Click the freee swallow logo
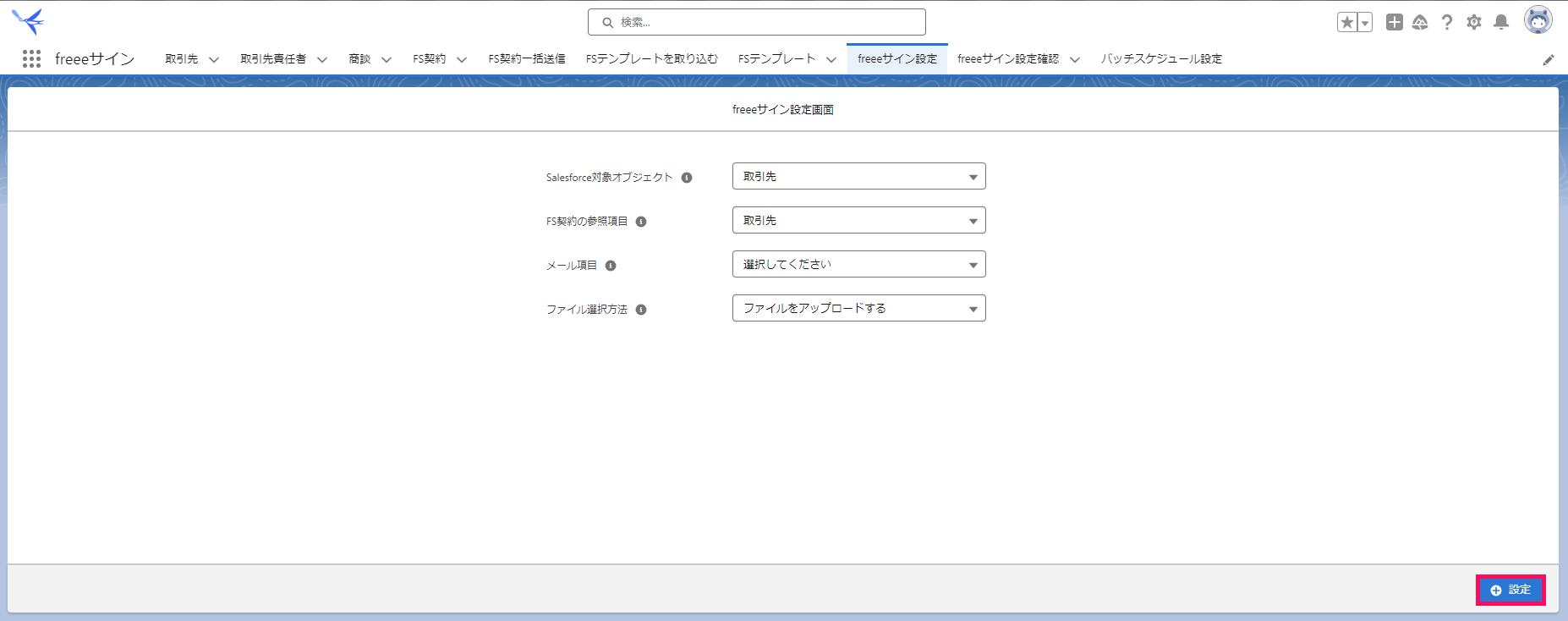The height and width of the screenshot is (621, 1568). (x=29, y=21)
